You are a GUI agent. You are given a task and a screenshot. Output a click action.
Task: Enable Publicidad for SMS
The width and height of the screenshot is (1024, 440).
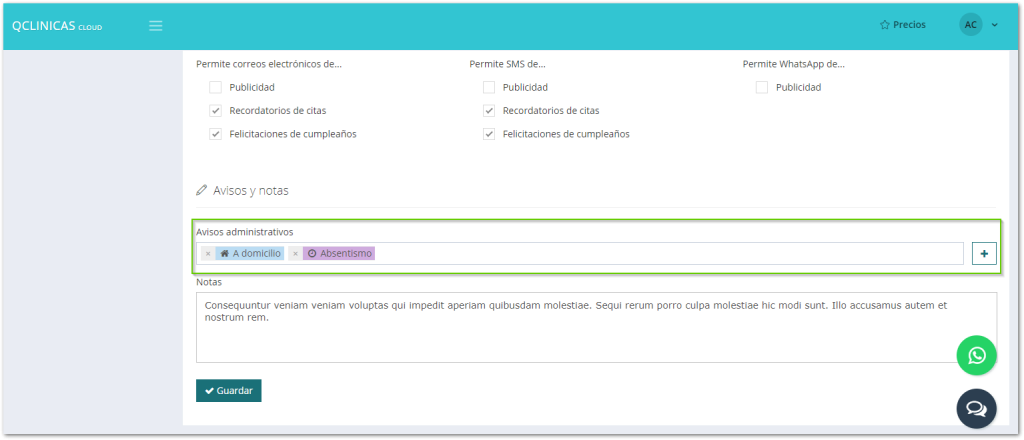(x=489, y=87)
